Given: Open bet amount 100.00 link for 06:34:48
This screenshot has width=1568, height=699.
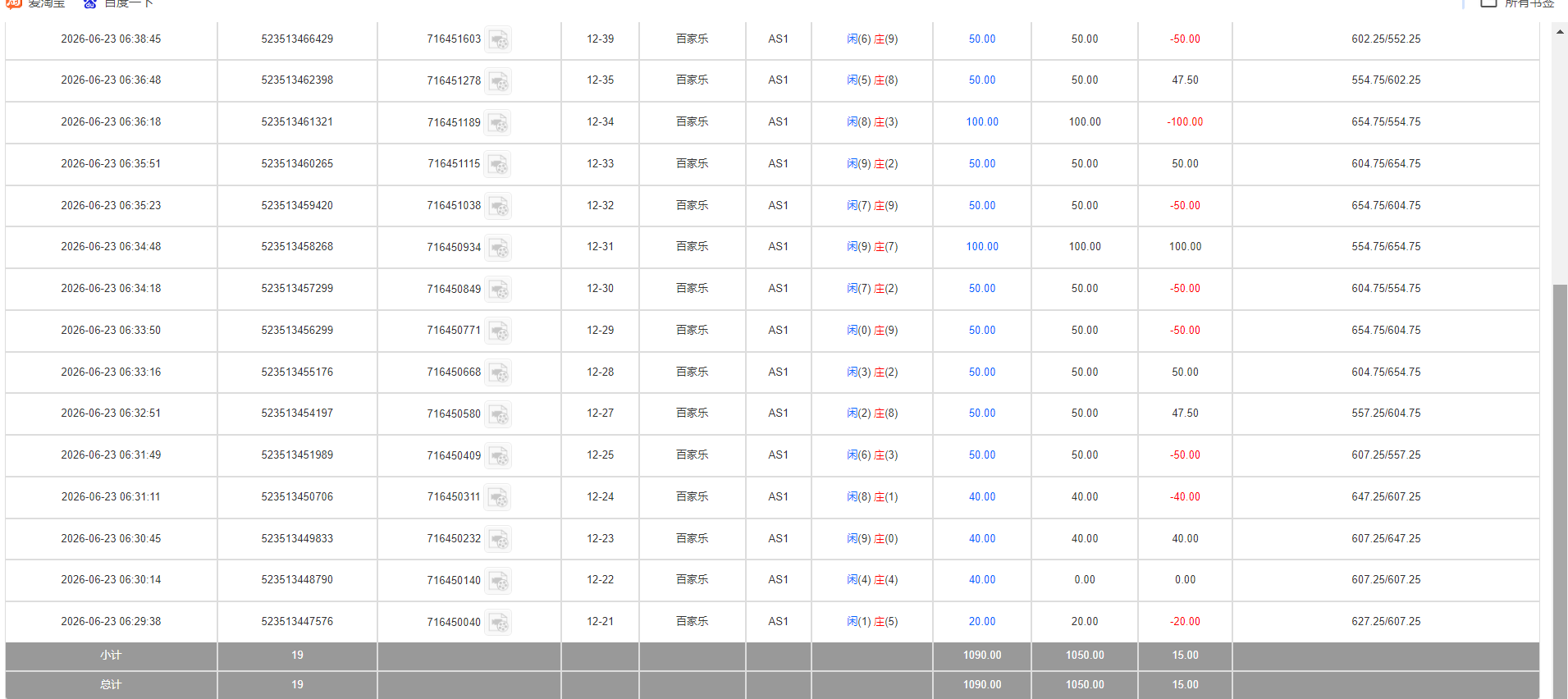Looking at the screenshot, I should tap(982, 247).
